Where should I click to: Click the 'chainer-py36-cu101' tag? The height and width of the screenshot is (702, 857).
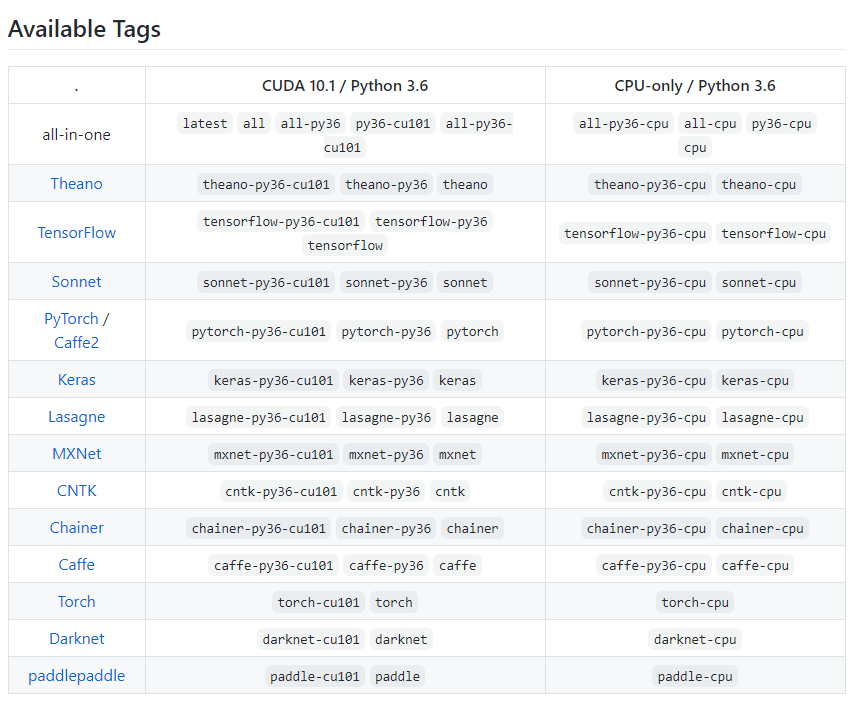coord(259,529)
